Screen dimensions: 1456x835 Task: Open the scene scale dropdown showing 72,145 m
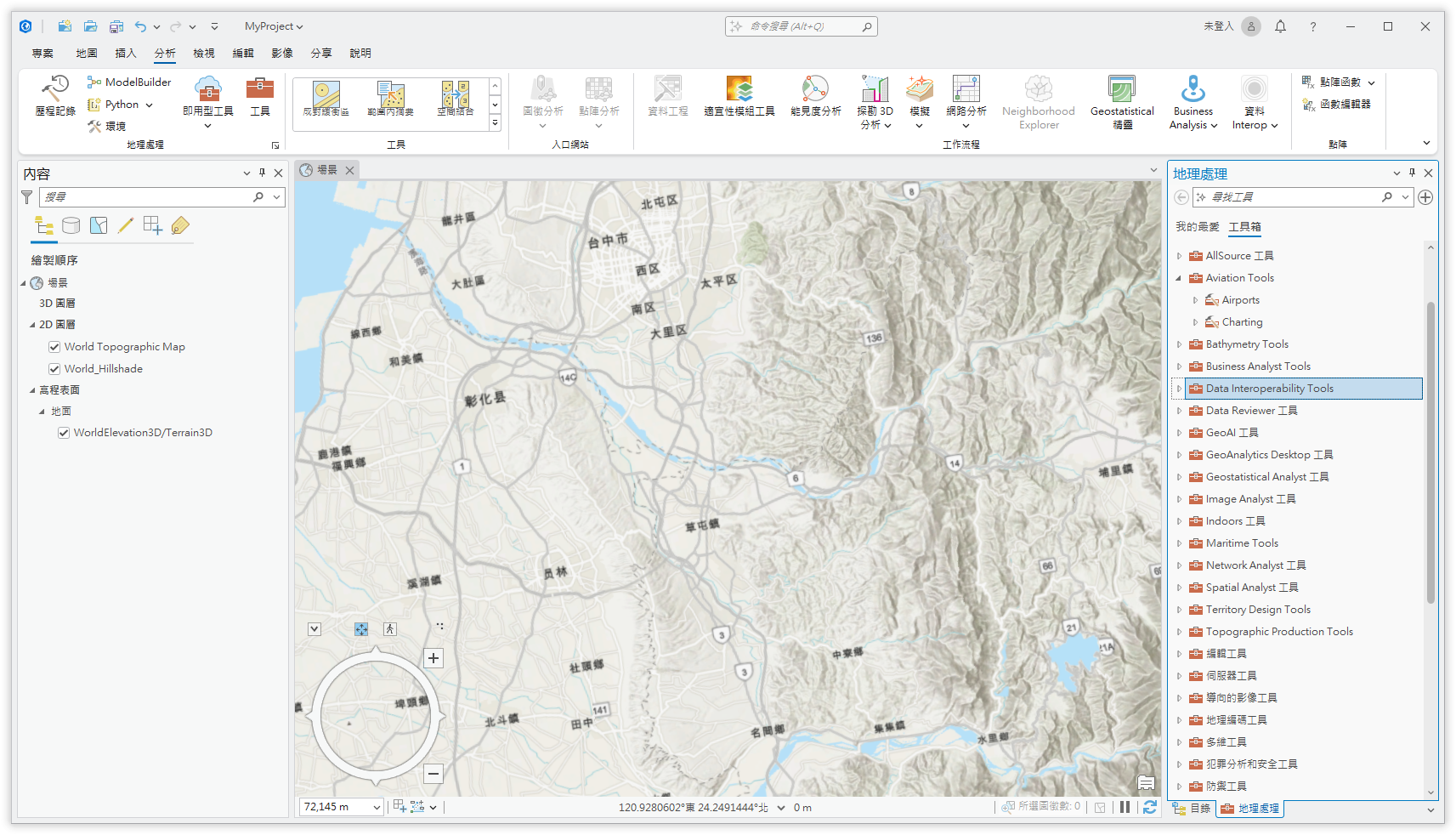pos(377,808)
